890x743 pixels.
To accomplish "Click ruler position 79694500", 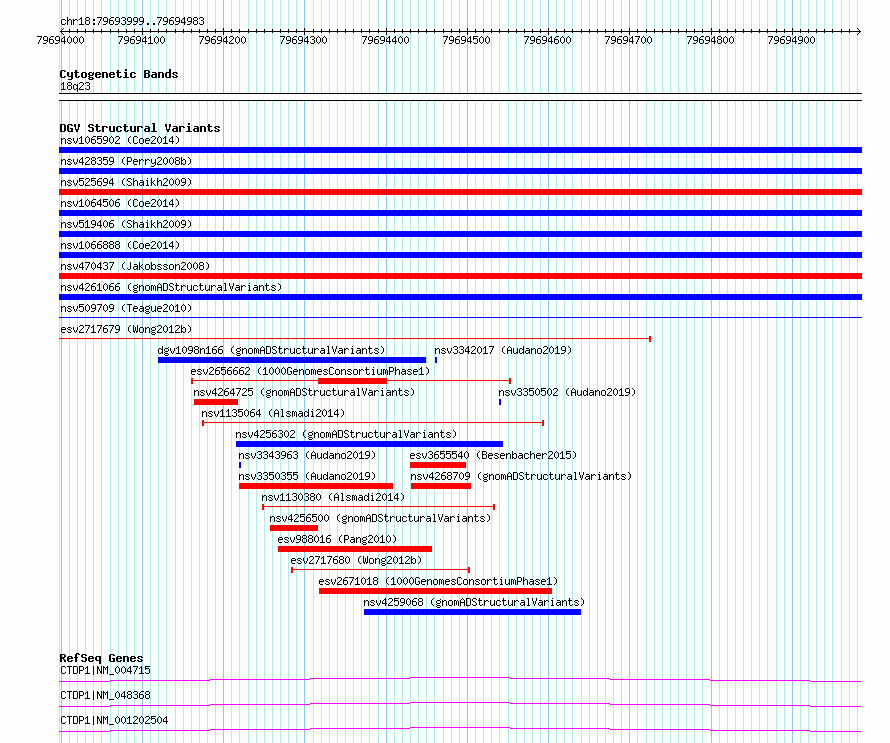I will coord(466,40).
